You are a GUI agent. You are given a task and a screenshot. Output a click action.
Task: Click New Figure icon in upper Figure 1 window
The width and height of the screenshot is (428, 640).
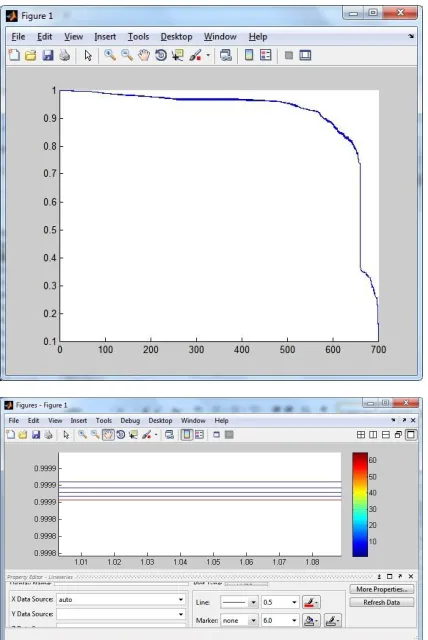click(x=14, y=55)
